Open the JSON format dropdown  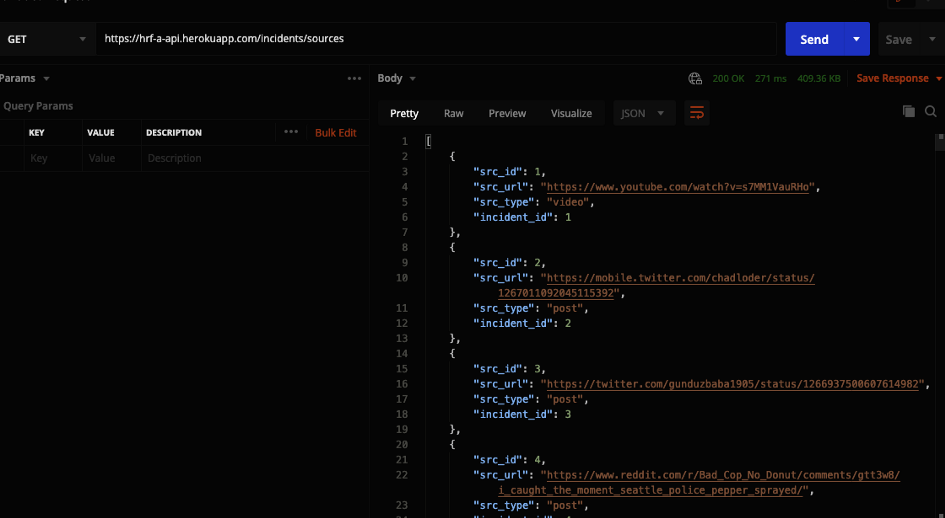pyautogui.click(x=643, y=113)
